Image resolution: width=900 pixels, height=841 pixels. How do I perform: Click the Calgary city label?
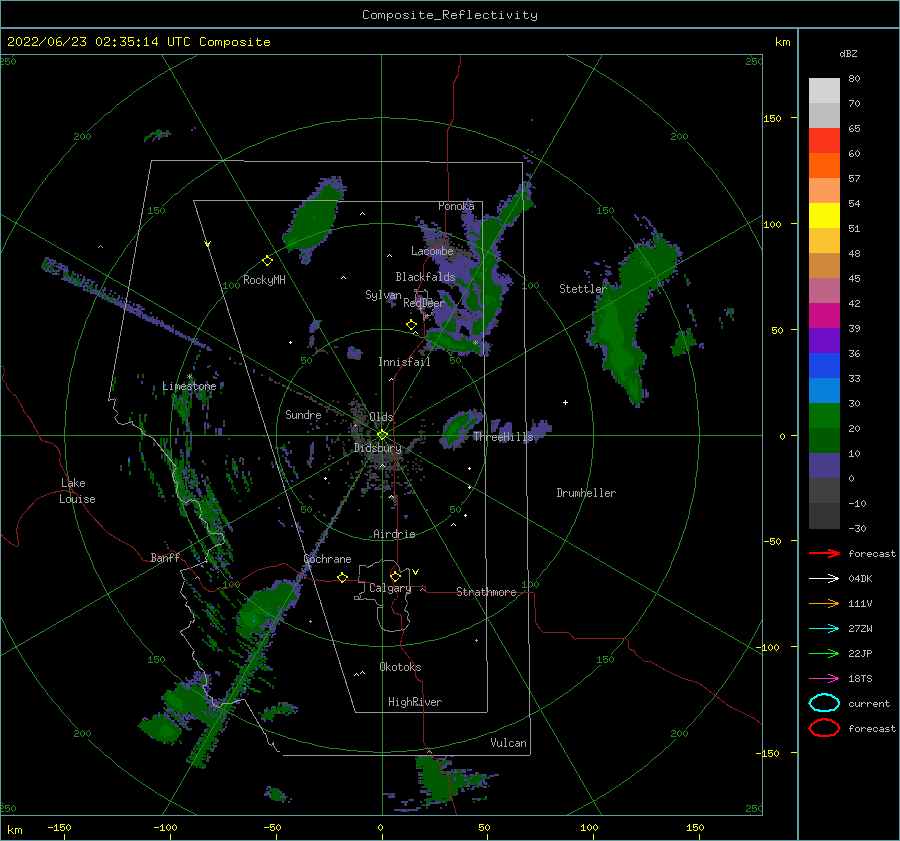coord(390,588)
